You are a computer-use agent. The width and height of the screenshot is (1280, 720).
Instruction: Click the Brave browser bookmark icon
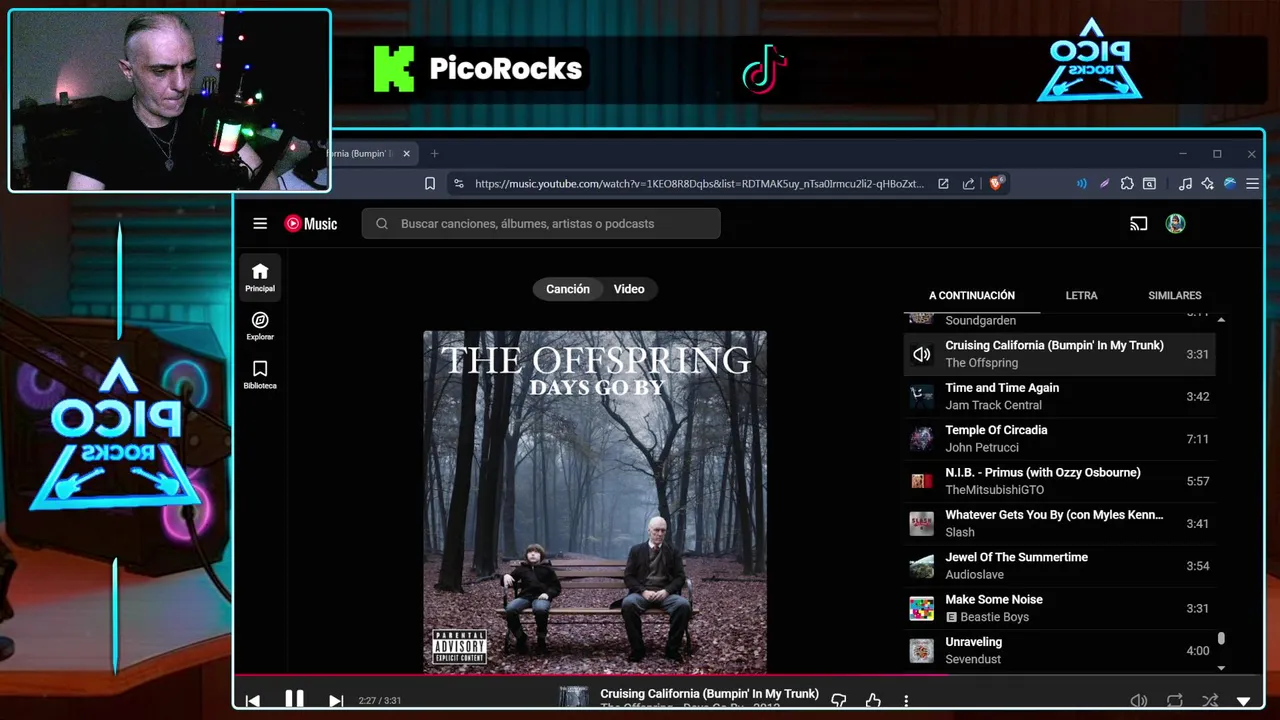coord(430,184)
